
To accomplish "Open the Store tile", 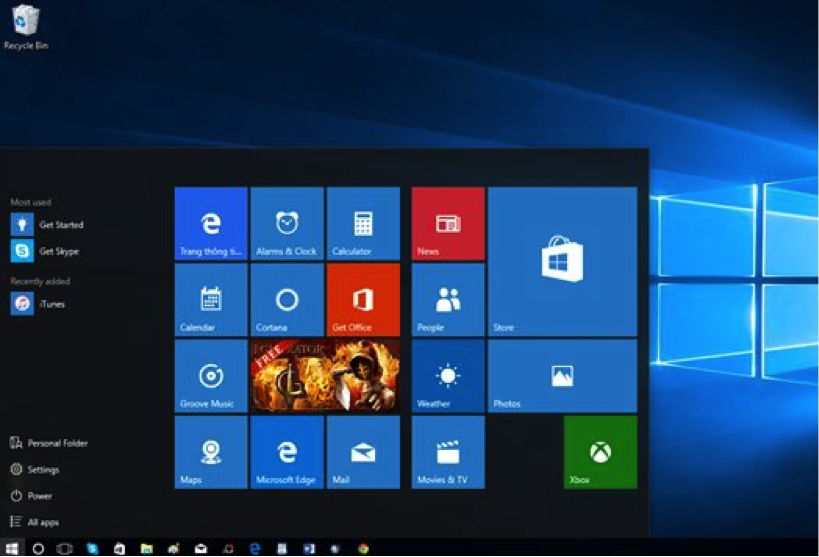I will (x=562, y=262).
